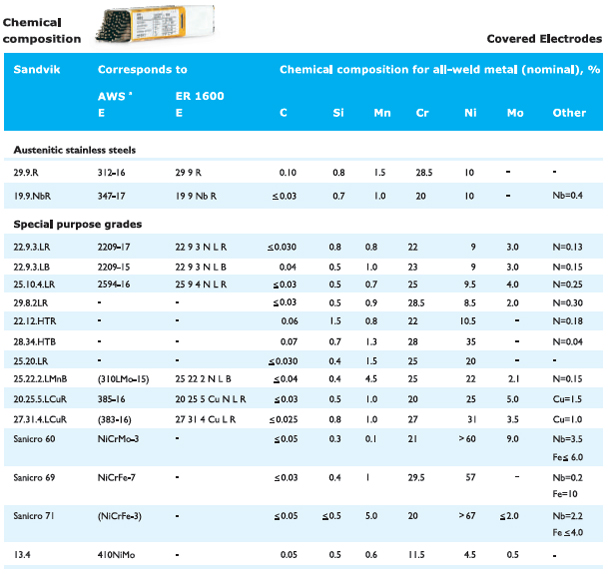Select the 'Sanicro 71' grade cell
The image size is (608, 574).
tap(34, 516)
